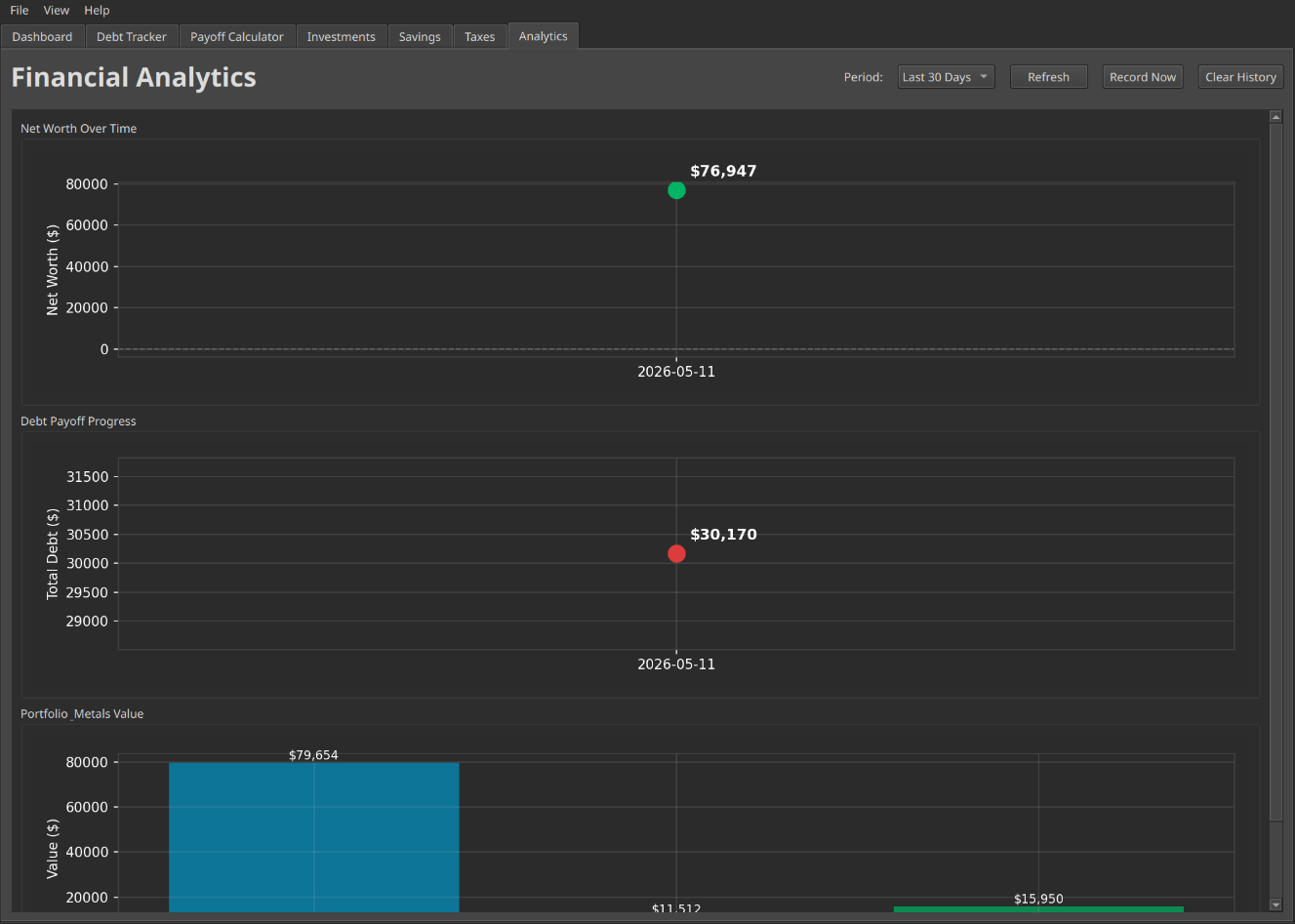The height and width of the screenshot is (924, 1295).
Task: Open the File menu
Action: tap(20, 10)
